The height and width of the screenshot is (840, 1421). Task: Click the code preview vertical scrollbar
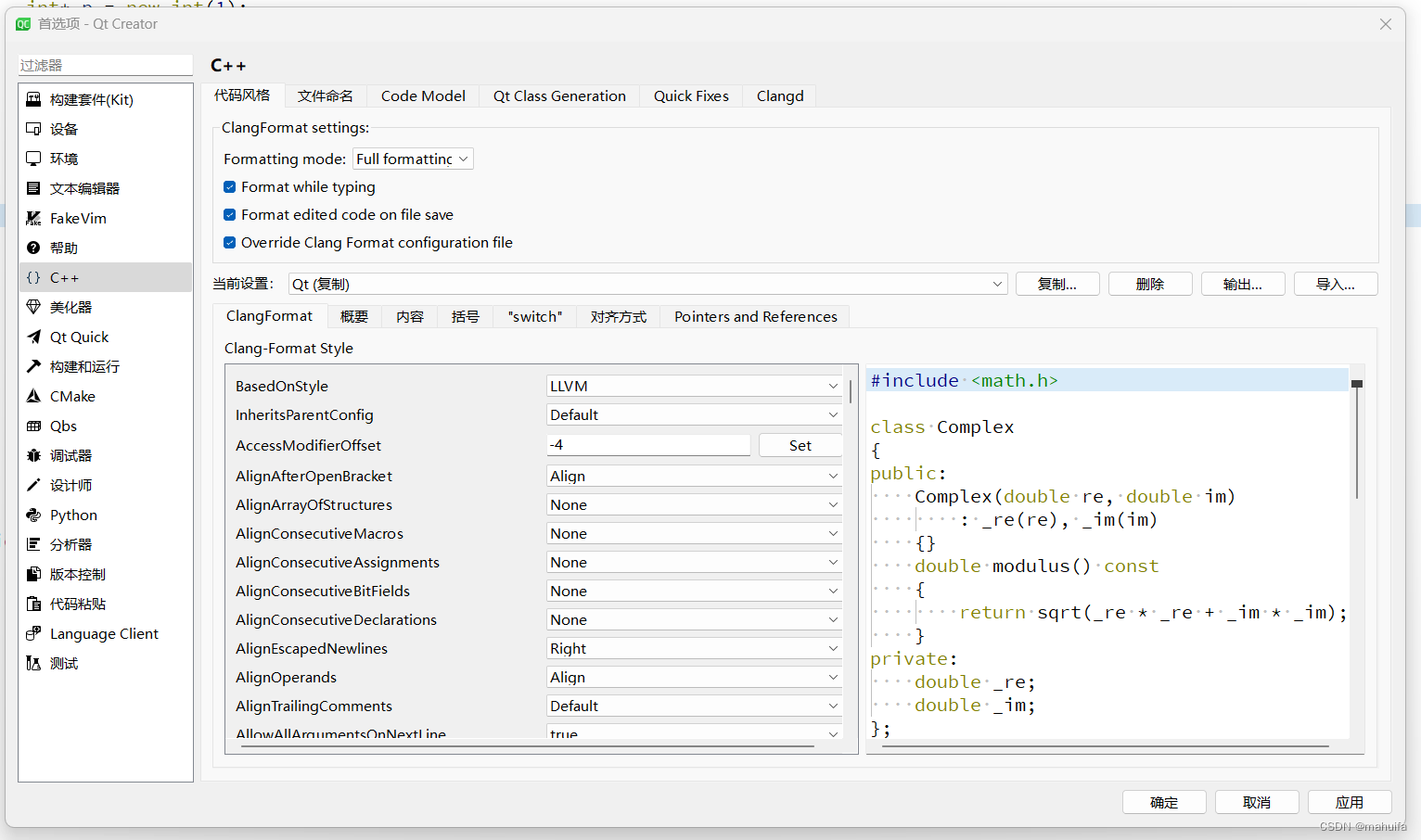point(1357,440)
